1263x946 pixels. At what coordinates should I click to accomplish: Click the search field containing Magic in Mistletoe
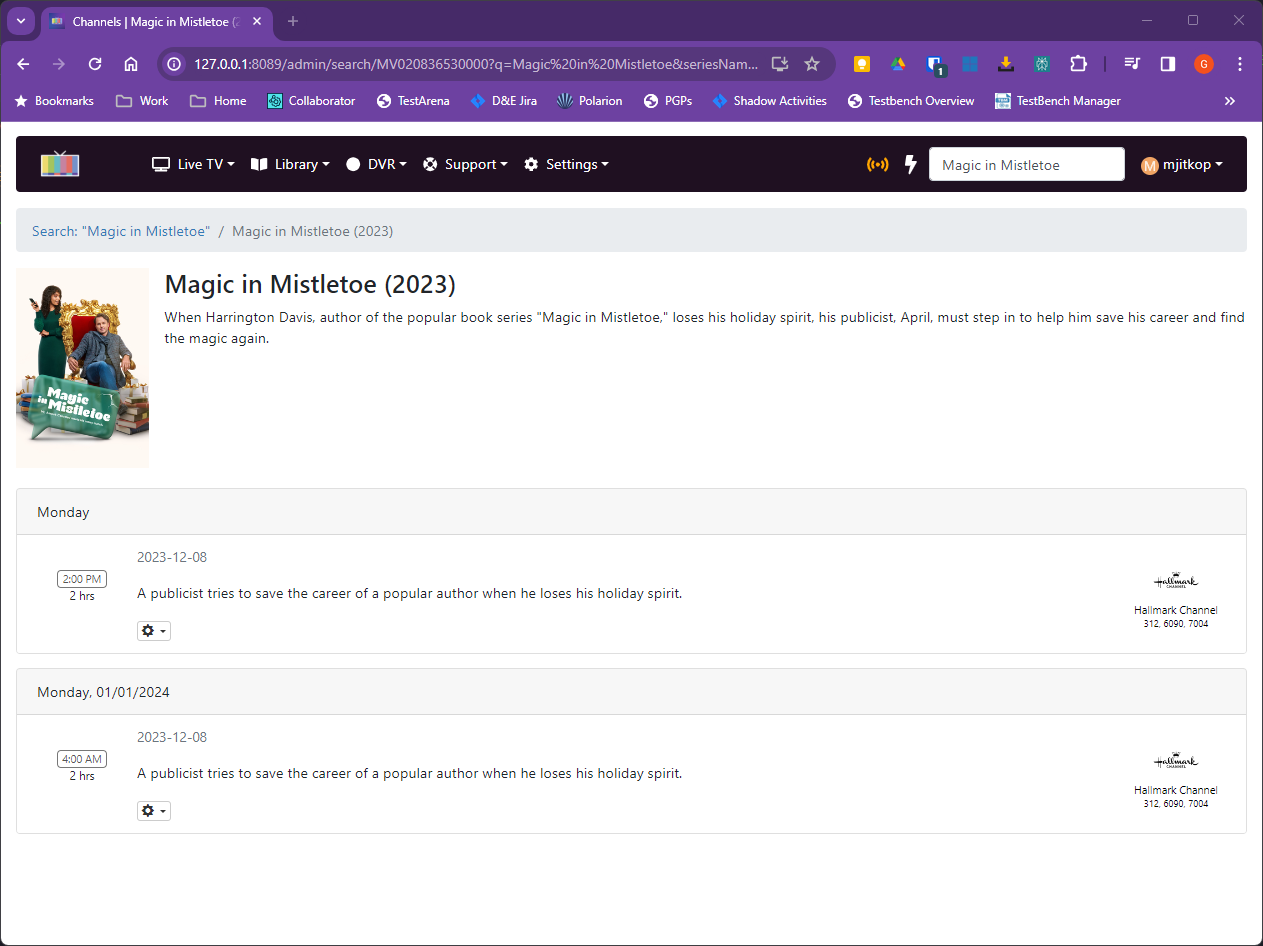point(1026,164)
